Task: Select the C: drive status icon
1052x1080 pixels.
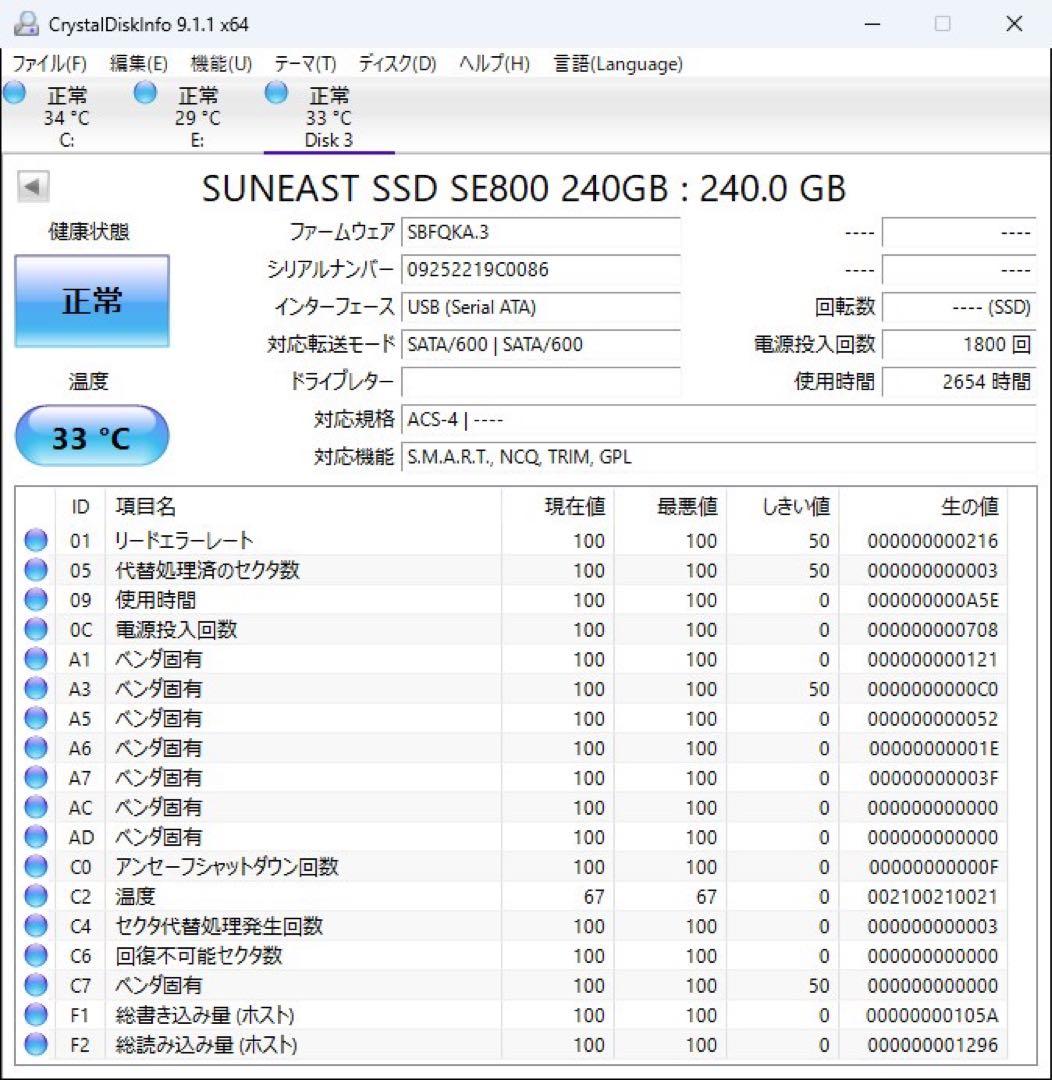Action: tap(15, 94)
